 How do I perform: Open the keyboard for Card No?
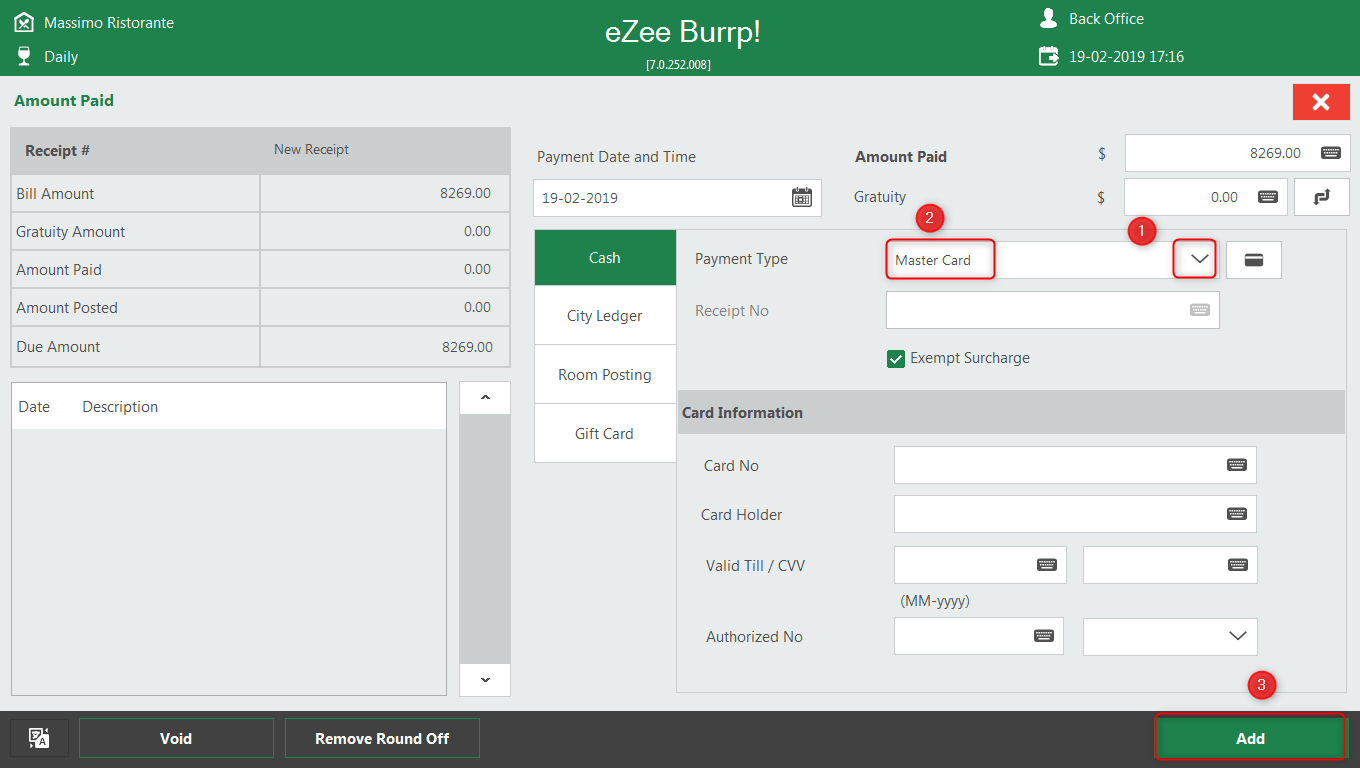point(1237,465)
